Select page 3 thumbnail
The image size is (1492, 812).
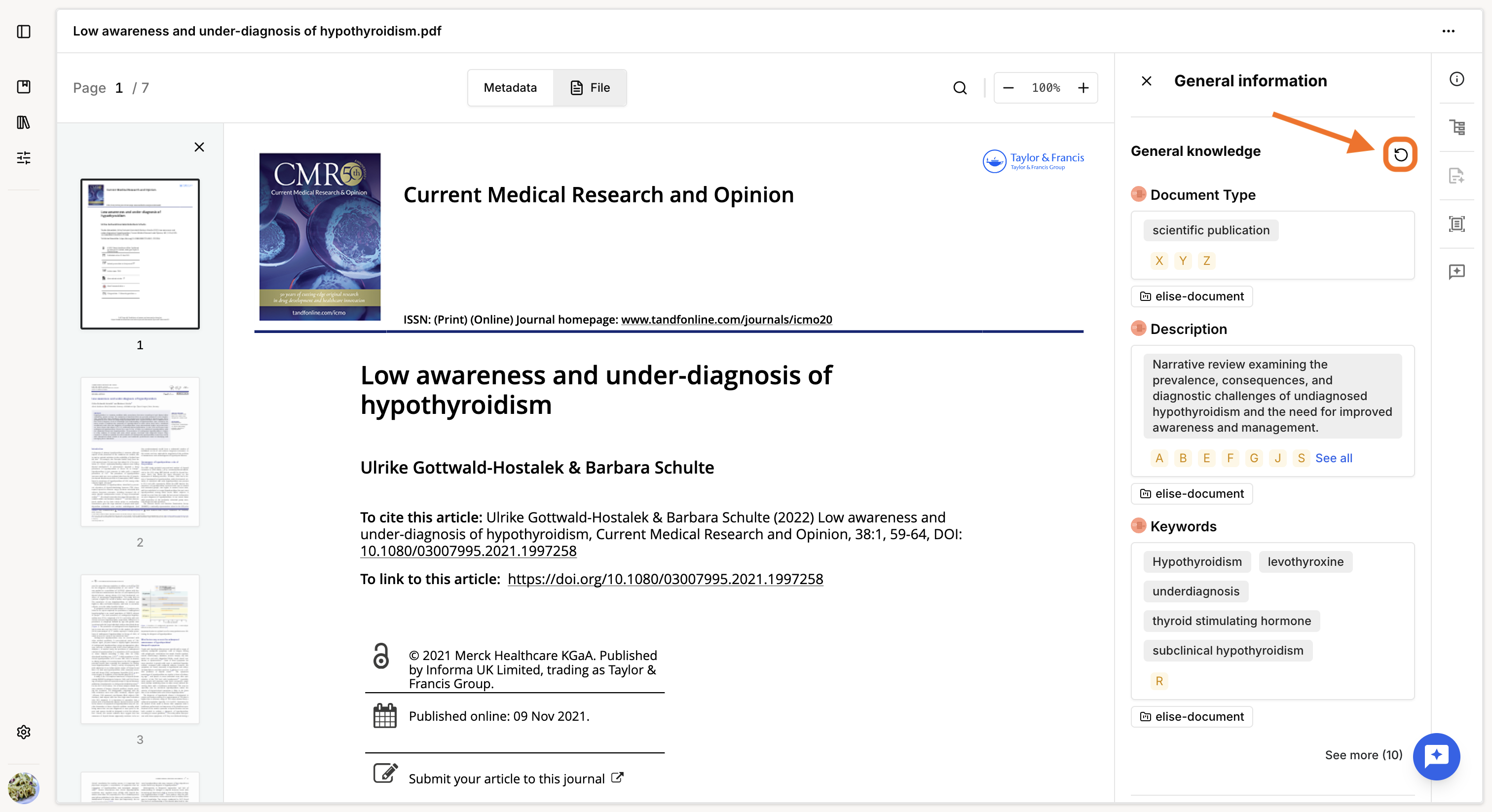point(140,649)
